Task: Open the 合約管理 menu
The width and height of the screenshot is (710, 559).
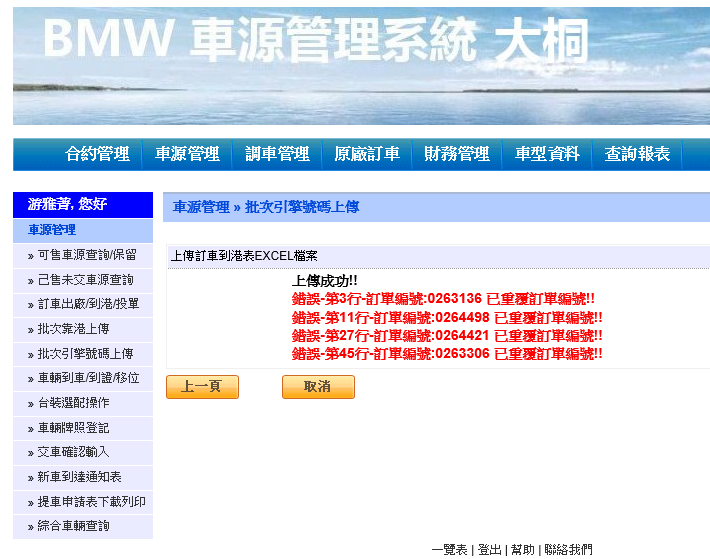Action: coord(97,154)
